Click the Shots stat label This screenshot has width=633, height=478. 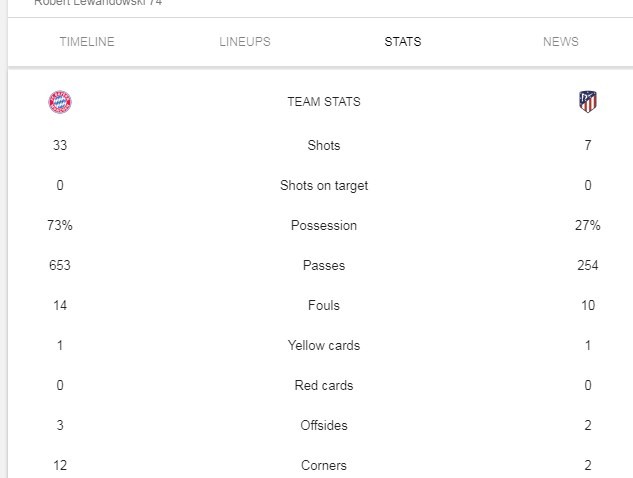[x=324, y=146]
